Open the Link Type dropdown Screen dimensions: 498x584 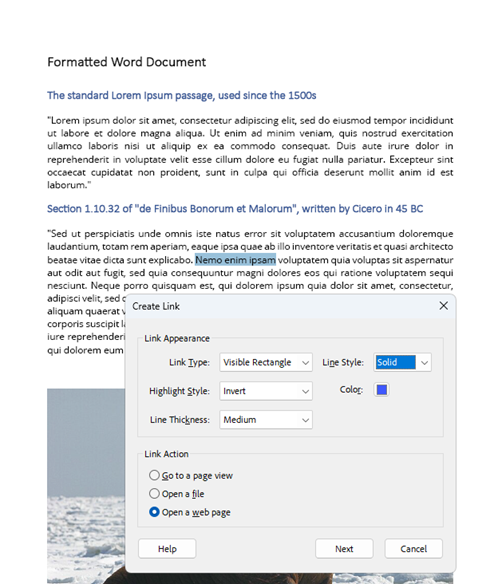click(x=266, y=362)
